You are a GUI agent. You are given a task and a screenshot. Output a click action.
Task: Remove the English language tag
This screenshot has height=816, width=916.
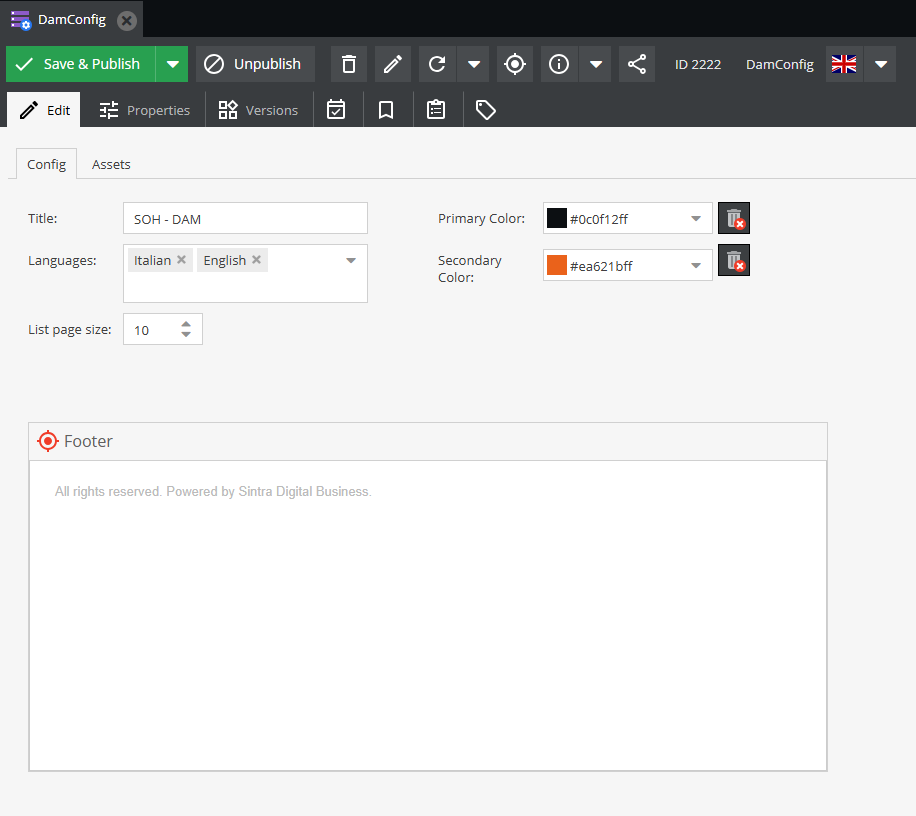[x=256, y=260]
